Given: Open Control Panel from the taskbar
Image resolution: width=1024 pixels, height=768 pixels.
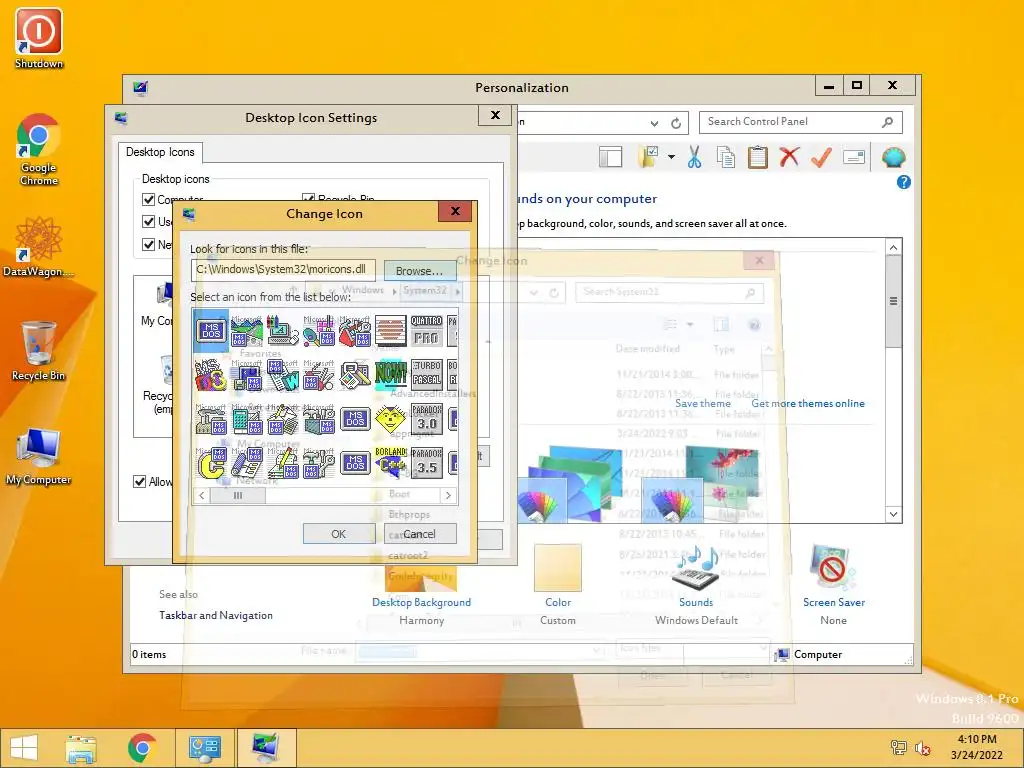Looking at the screenshot, I should tap(204, 748).
